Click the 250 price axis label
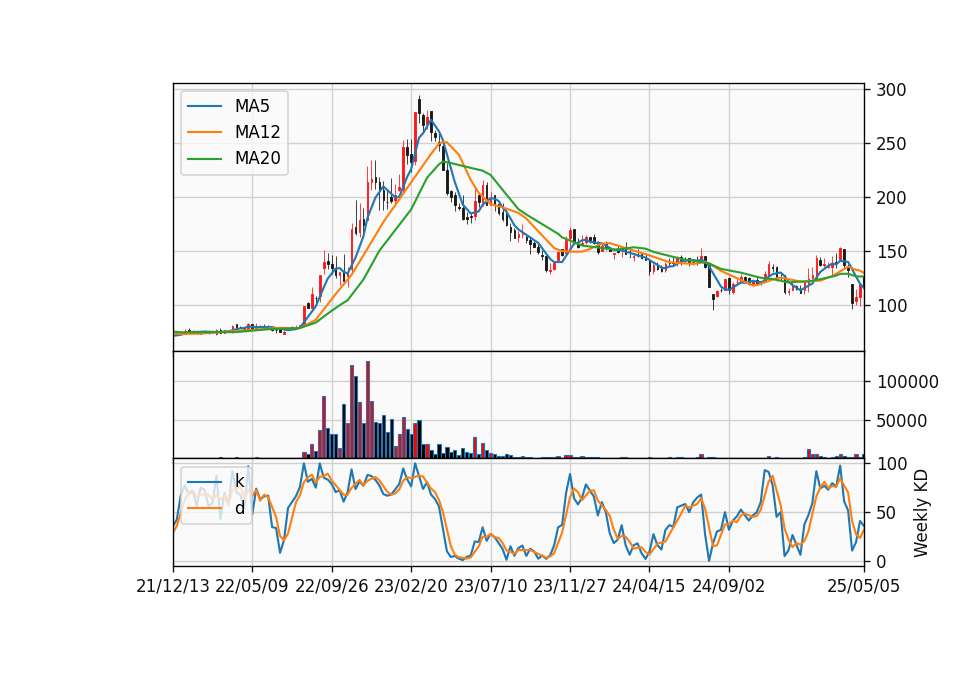The image size is (960, 690). (891, 144)
